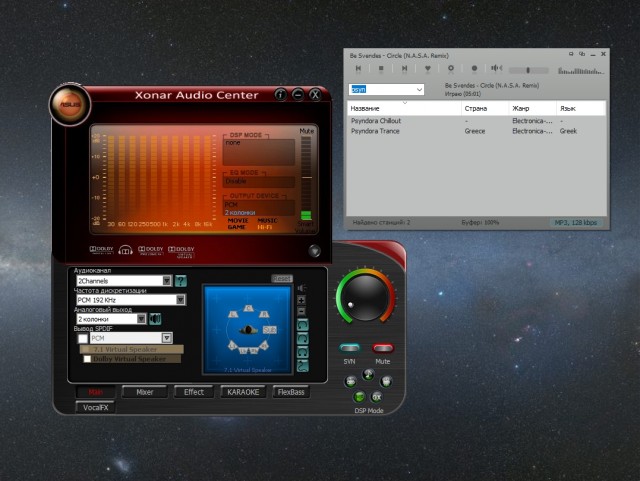
Task: Switch to the VocalFX tab
Action: [x=96, y=408]
